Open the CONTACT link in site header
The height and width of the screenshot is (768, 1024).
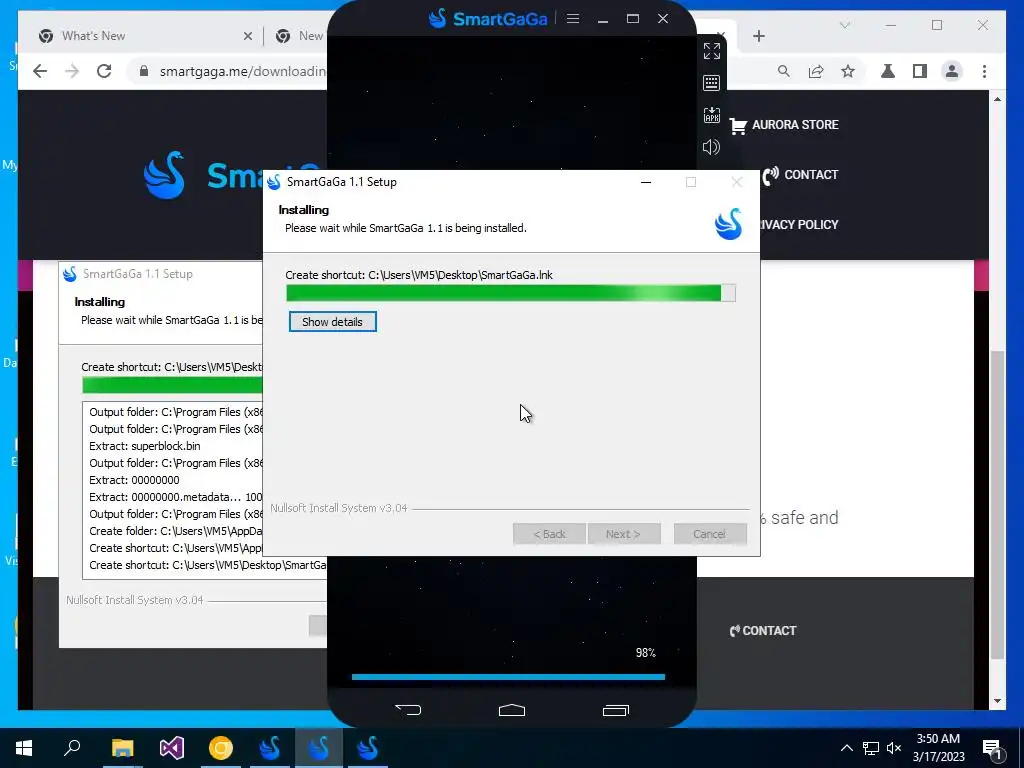pyautogui.click(x=801, y=175)
